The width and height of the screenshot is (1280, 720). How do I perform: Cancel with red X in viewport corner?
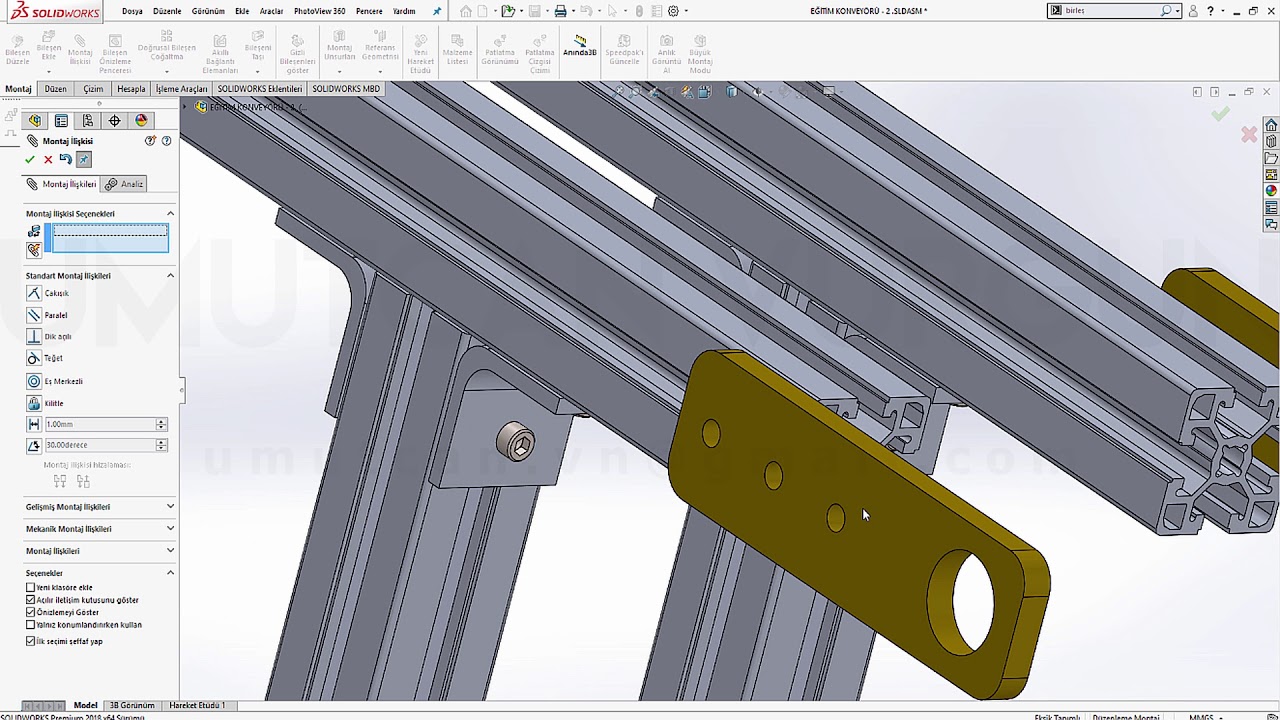[x=1249, y=135]
